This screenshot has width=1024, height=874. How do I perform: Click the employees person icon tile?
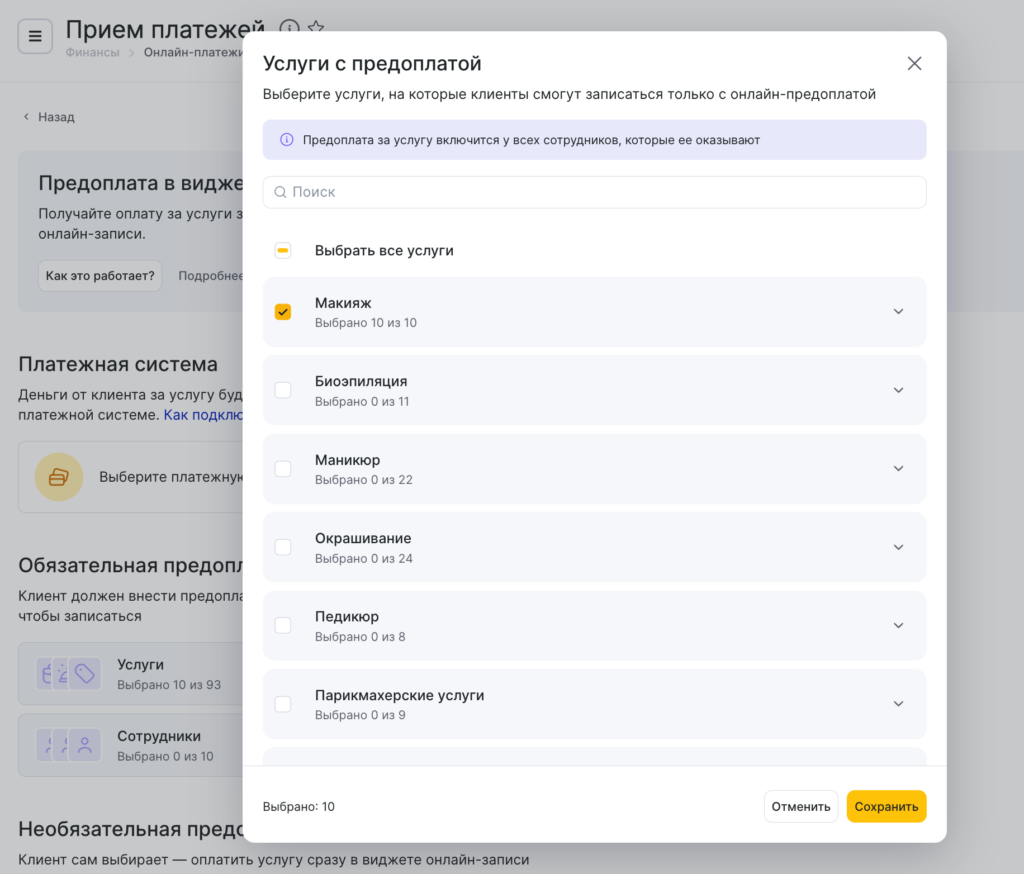click(85, 745)
